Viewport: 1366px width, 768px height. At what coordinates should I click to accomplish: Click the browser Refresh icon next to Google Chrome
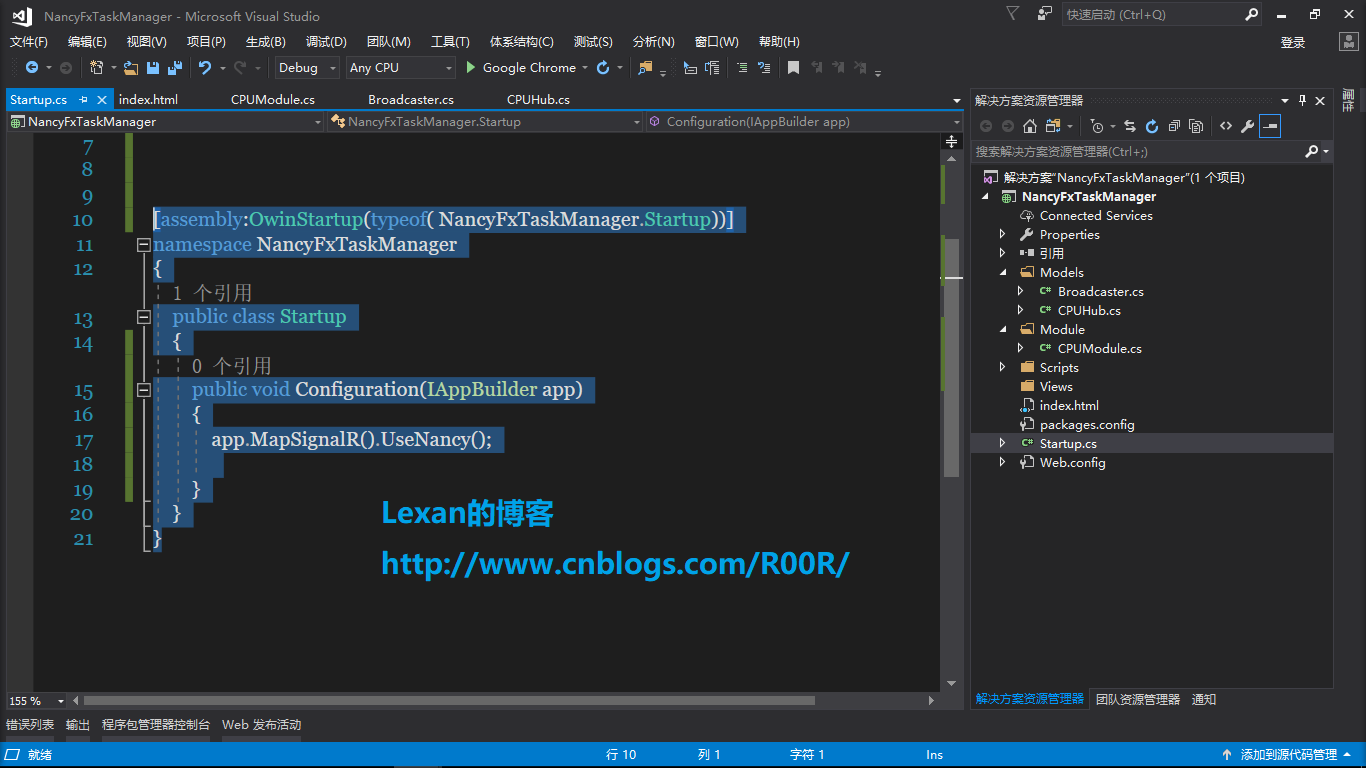603,68
